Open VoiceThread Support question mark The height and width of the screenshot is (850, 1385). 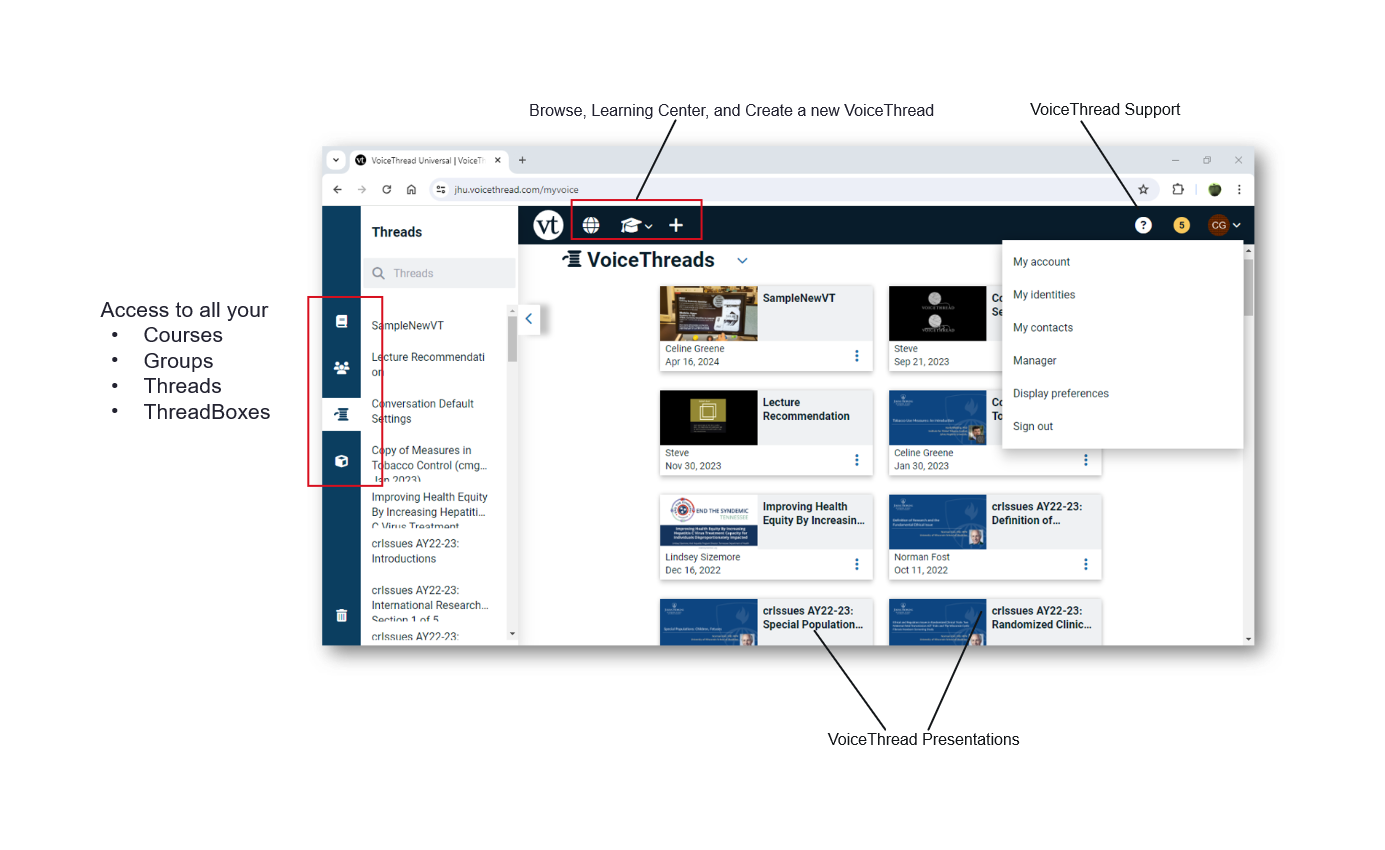click(1143, 225)
